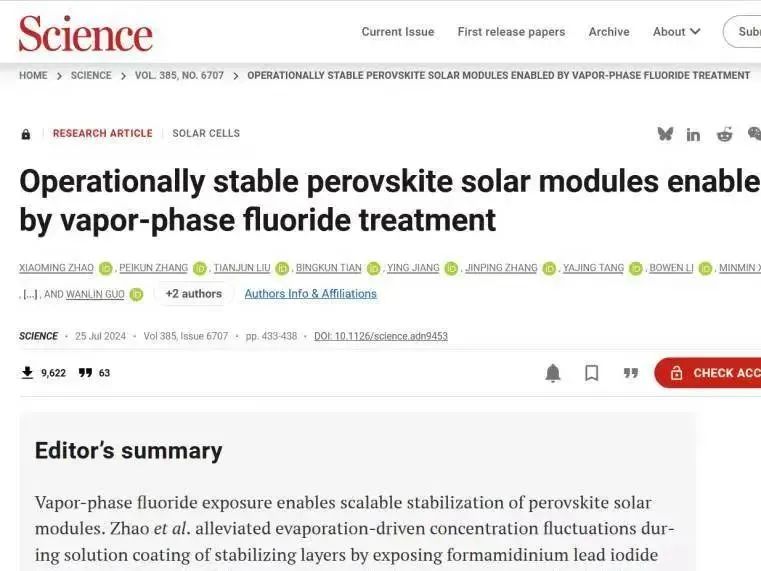Click the Science logo

[x=85, y=33]
